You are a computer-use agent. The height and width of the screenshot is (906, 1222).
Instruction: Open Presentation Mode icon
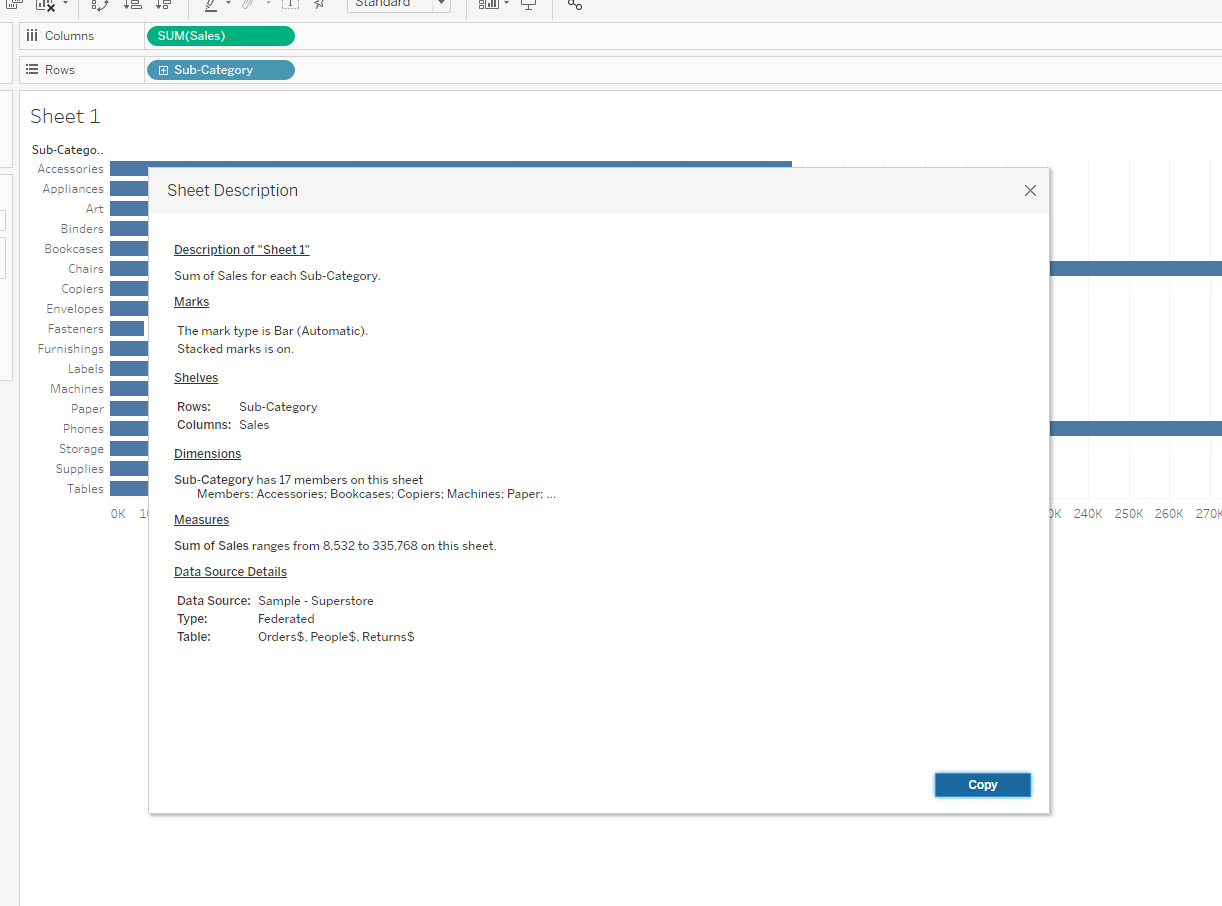(528, 4)
